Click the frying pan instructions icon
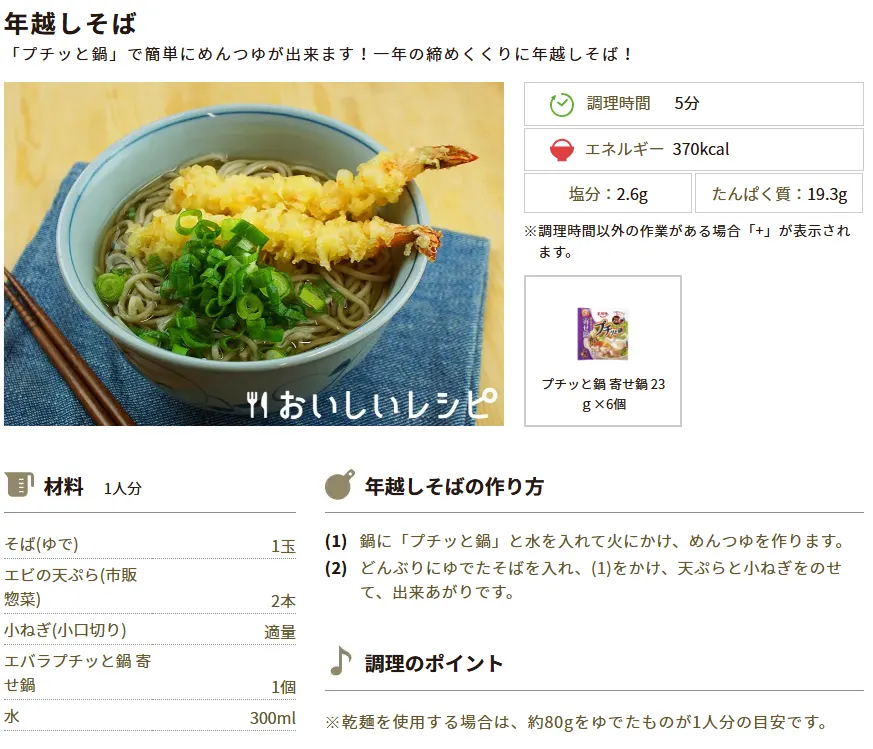Viewport: 873px width, 749px height. click(340, 484)
